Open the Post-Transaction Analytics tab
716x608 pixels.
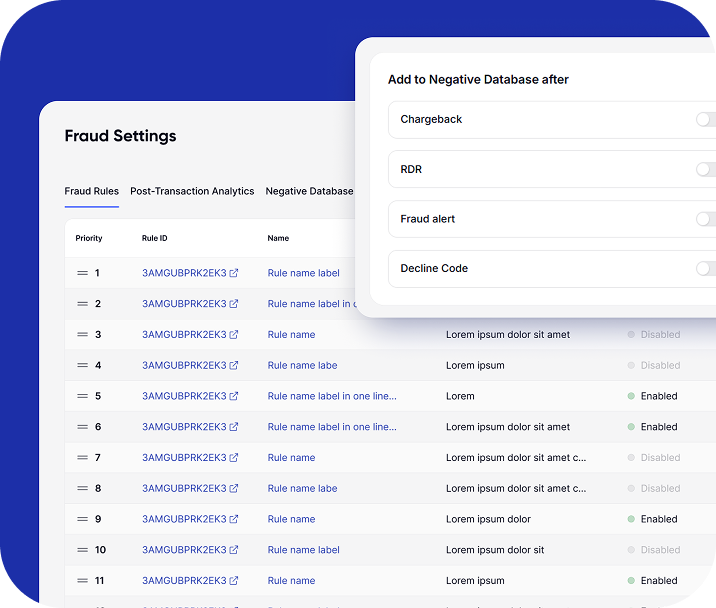[x=192, y=191]
